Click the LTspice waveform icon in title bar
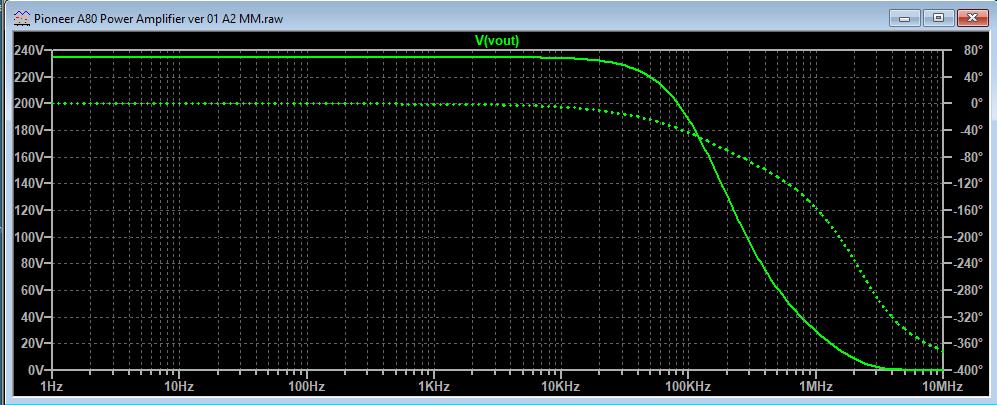This screenshot has width=997, height=405. (x=22, y=18)
